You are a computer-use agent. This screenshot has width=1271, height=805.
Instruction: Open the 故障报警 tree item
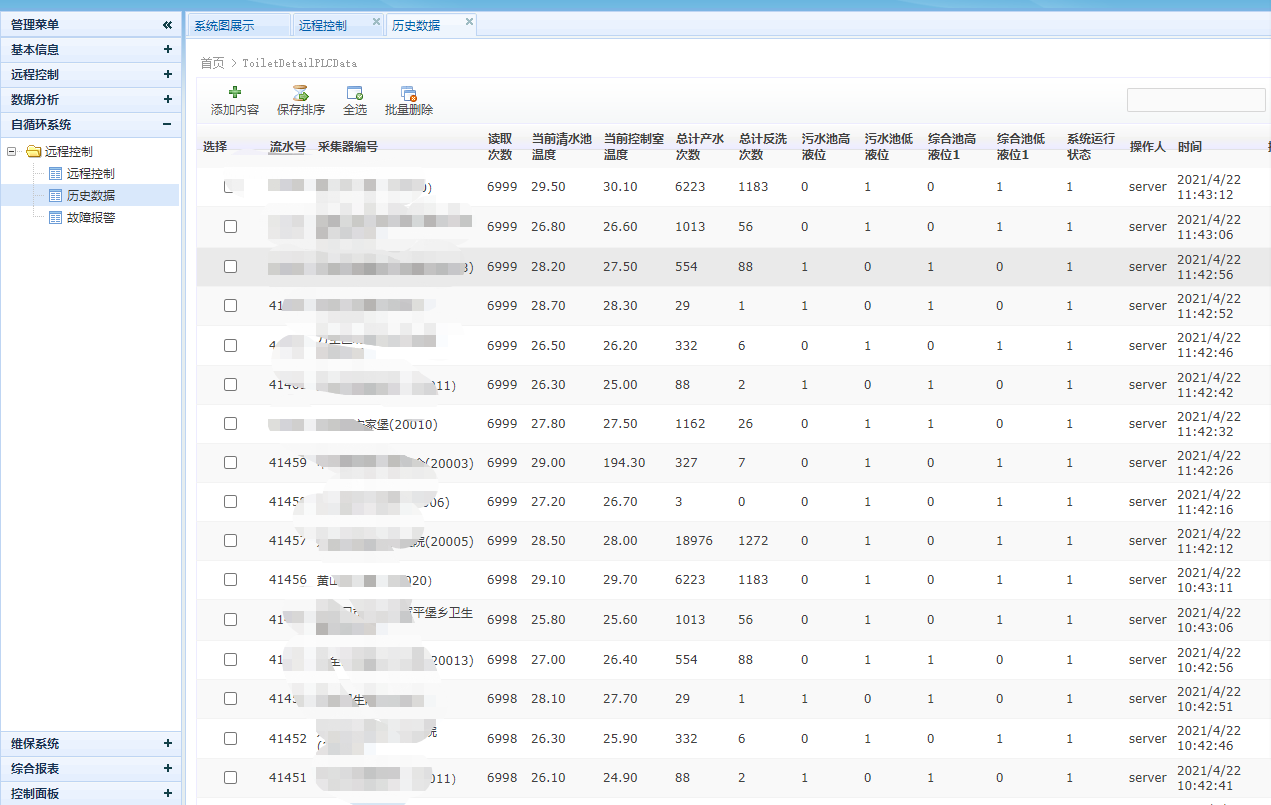point(90,217)
